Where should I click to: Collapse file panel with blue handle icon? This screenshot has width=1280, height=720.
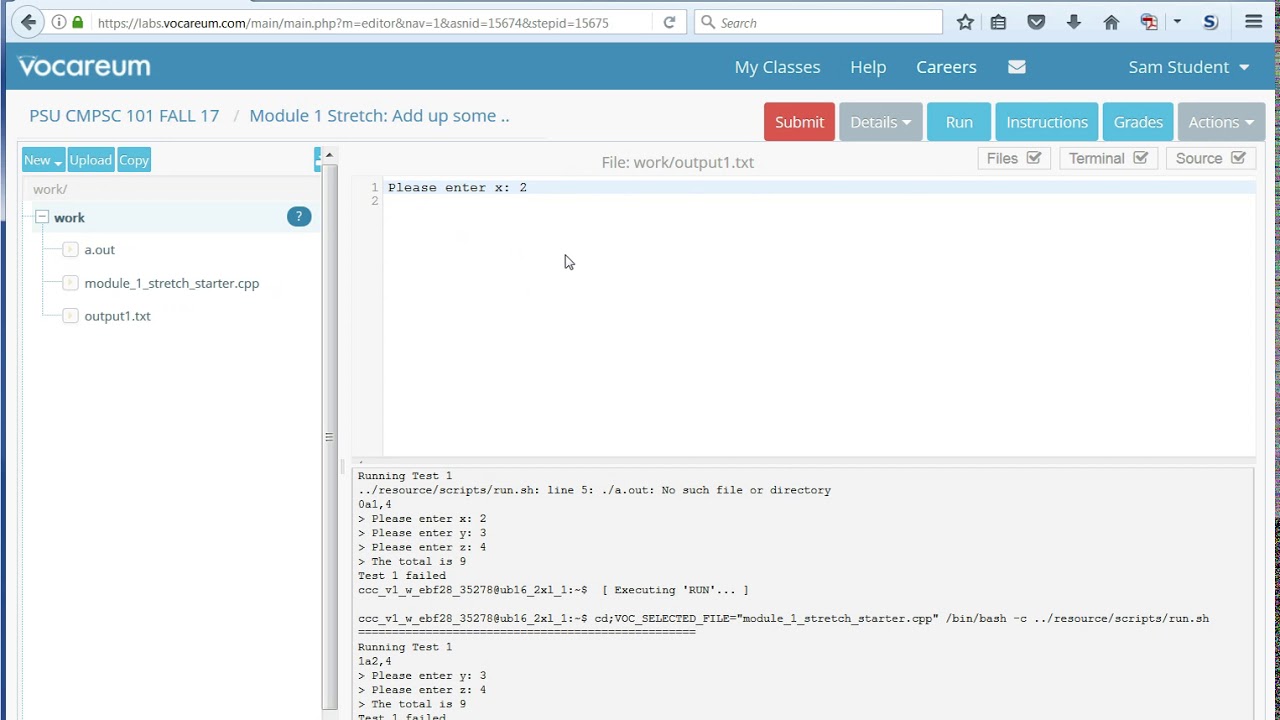pyautogui.click(x=318, y=160)
